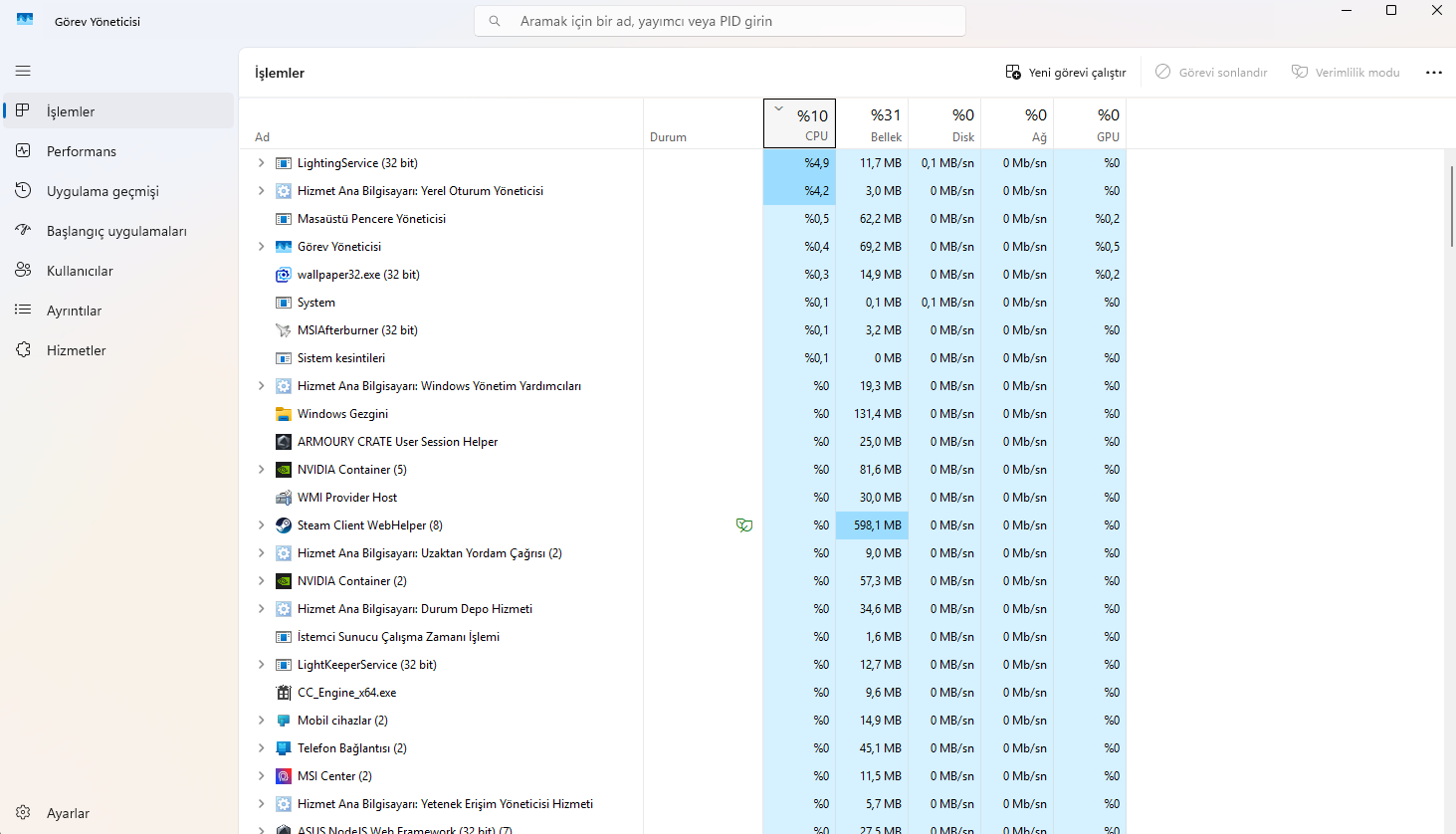Sort by the Durum column header
The width and height of the screenshot is (1456, 834).
tap(703, 123)
